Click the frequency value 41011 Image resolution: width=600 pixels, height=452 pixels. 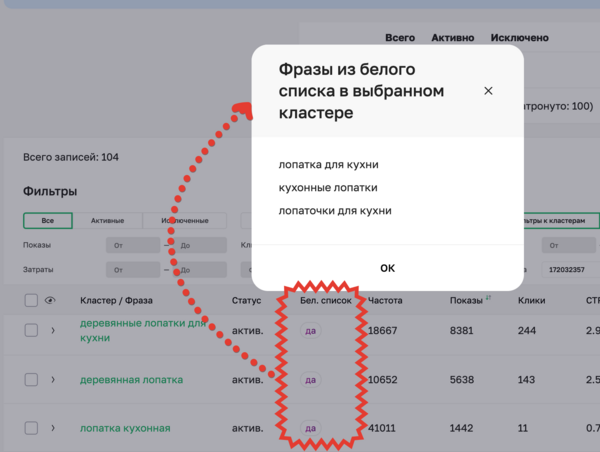pyautogui.click(x=382, y=428)
